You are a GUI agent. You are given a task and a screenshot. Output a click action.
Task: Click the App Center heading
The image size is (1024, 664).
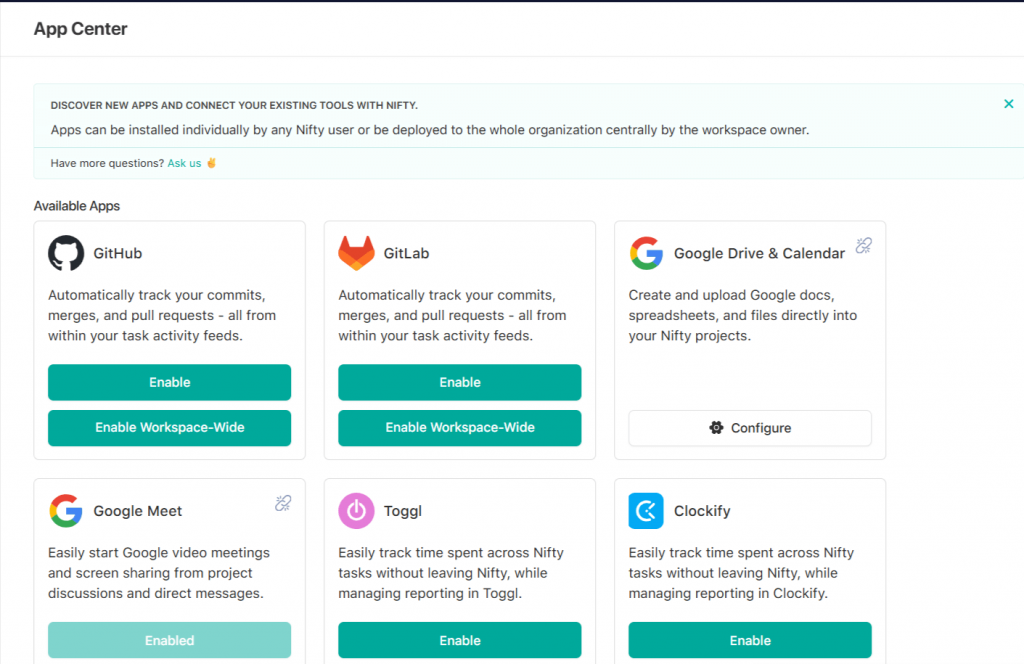click(80, 29)
